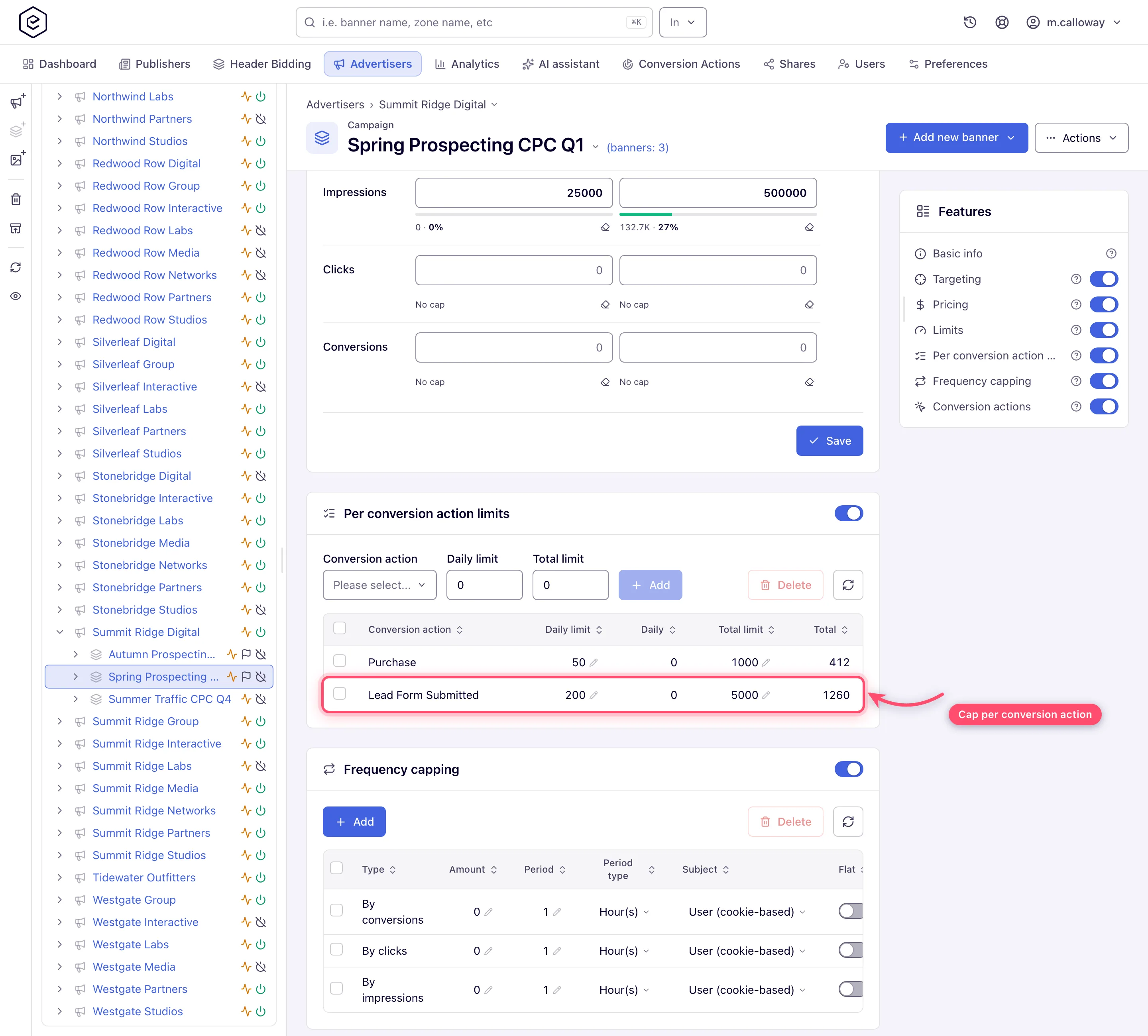Check the Lead Form Submitted row checkbox
Viewport: 1148px width, 1036px height.
(x=339, y=693)
